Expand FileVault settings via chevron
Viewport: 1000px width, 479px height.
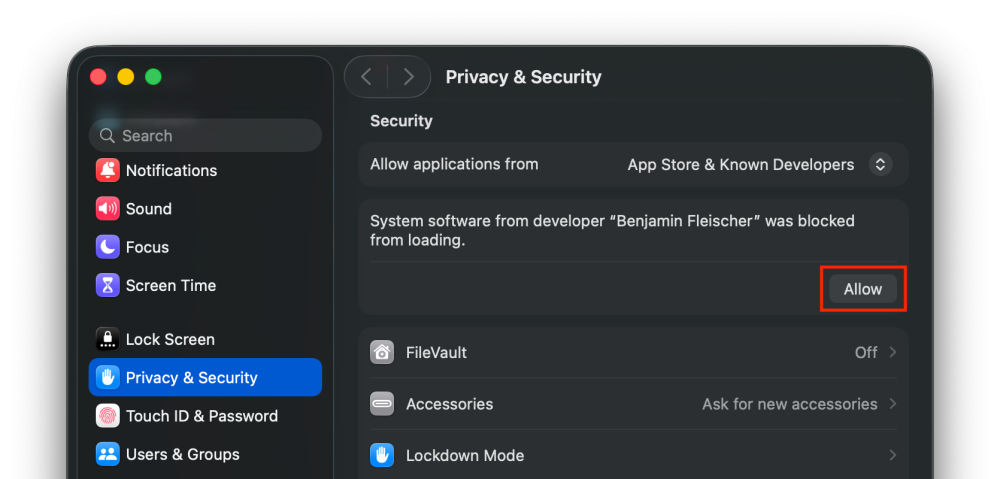coord(892,352)
